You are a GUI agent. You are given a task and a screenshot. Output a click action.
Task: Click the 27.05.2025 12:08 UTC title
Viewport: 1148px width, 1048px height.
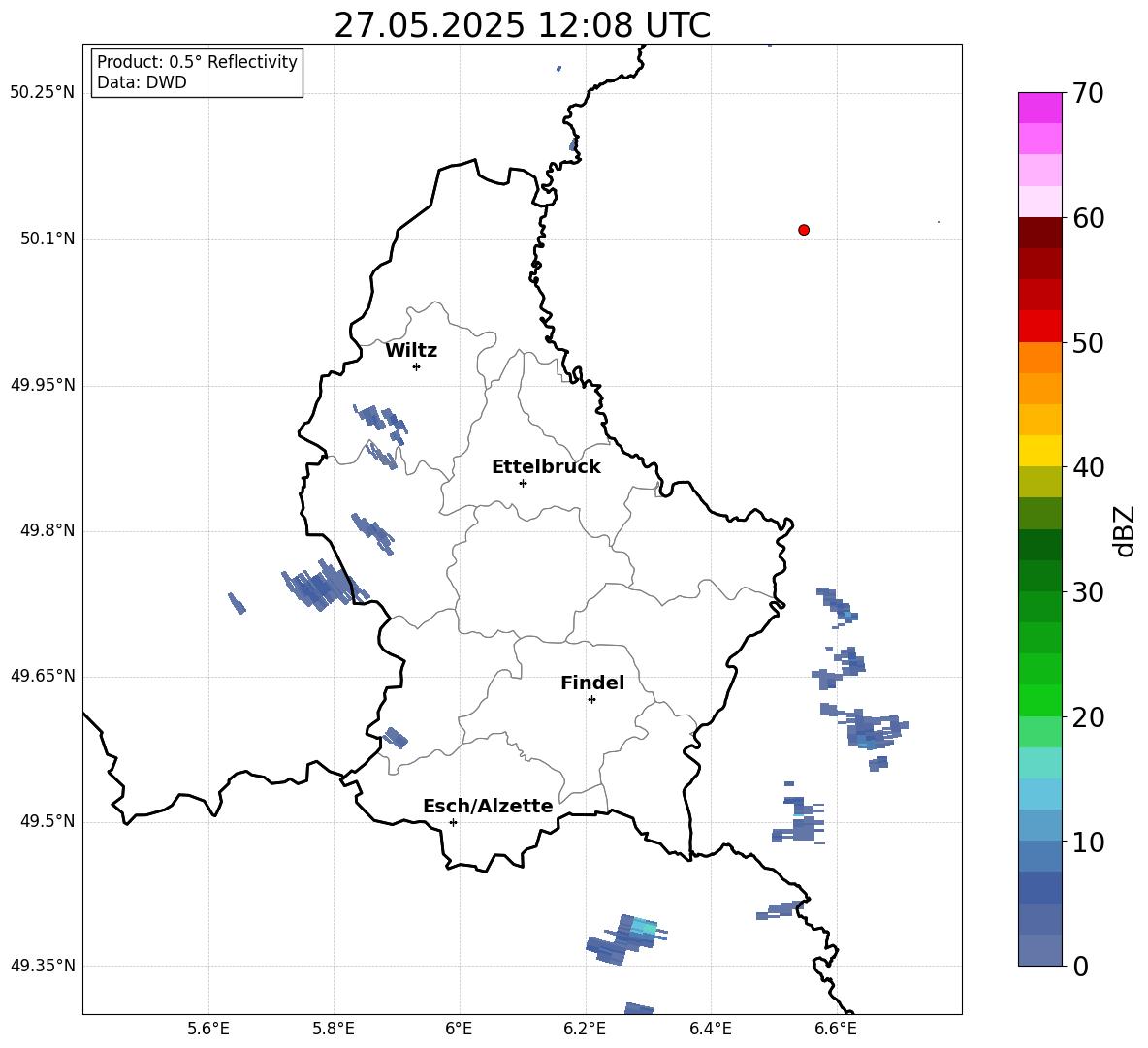(522, 25)
